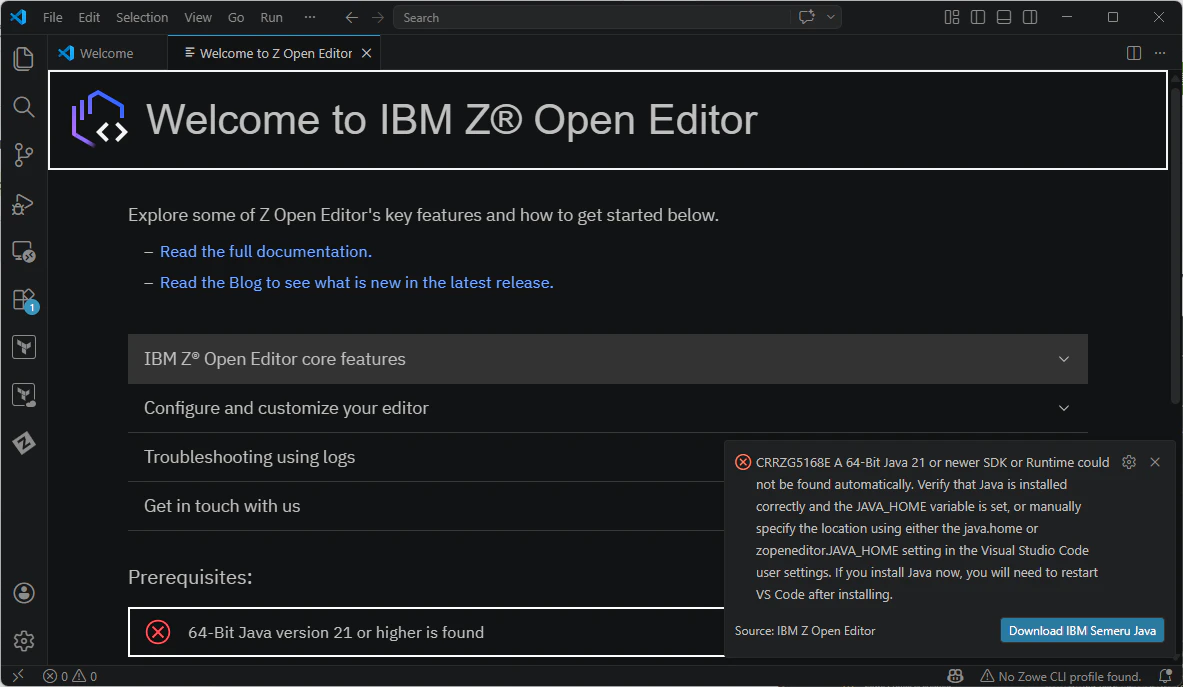Click the 64-Bit Java version prerequisite row
1183x687 pixels.
426,632
